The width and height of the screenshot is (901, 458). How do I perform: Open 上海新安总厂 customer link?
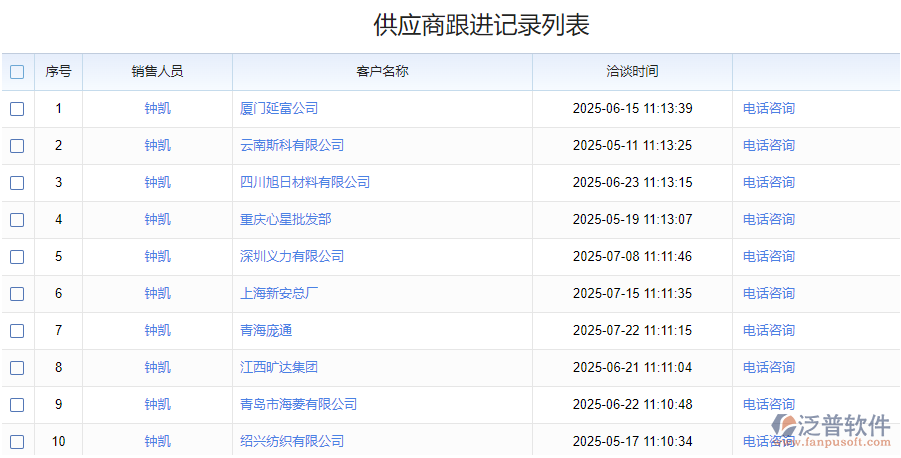coord(279,294)
